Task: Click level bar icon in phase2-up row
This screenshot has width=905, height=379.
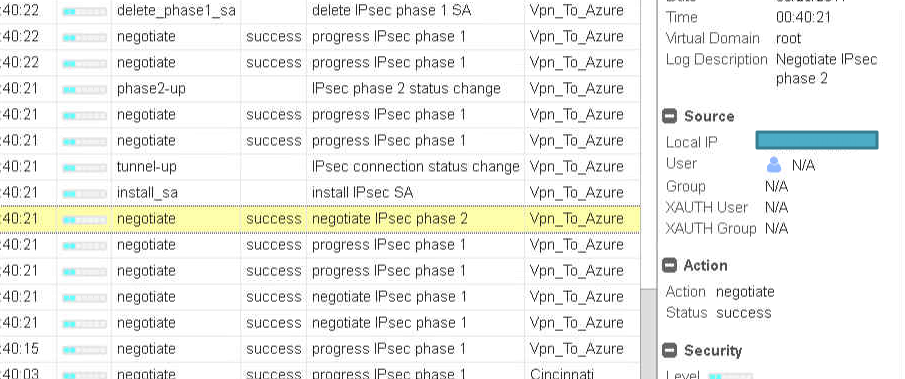Action: (84, 89)
